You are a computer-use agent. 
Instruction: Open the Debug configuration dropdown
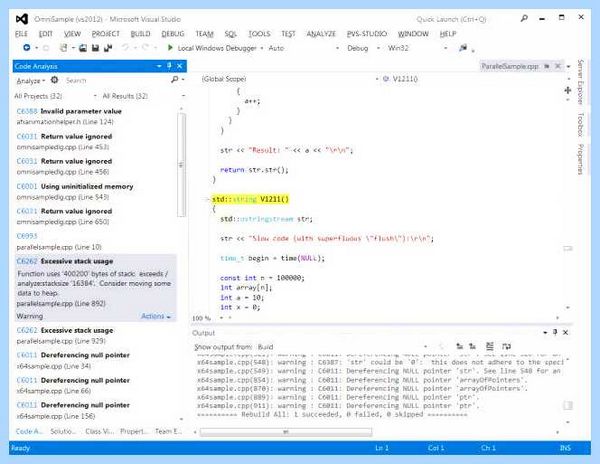click(364, 48)
